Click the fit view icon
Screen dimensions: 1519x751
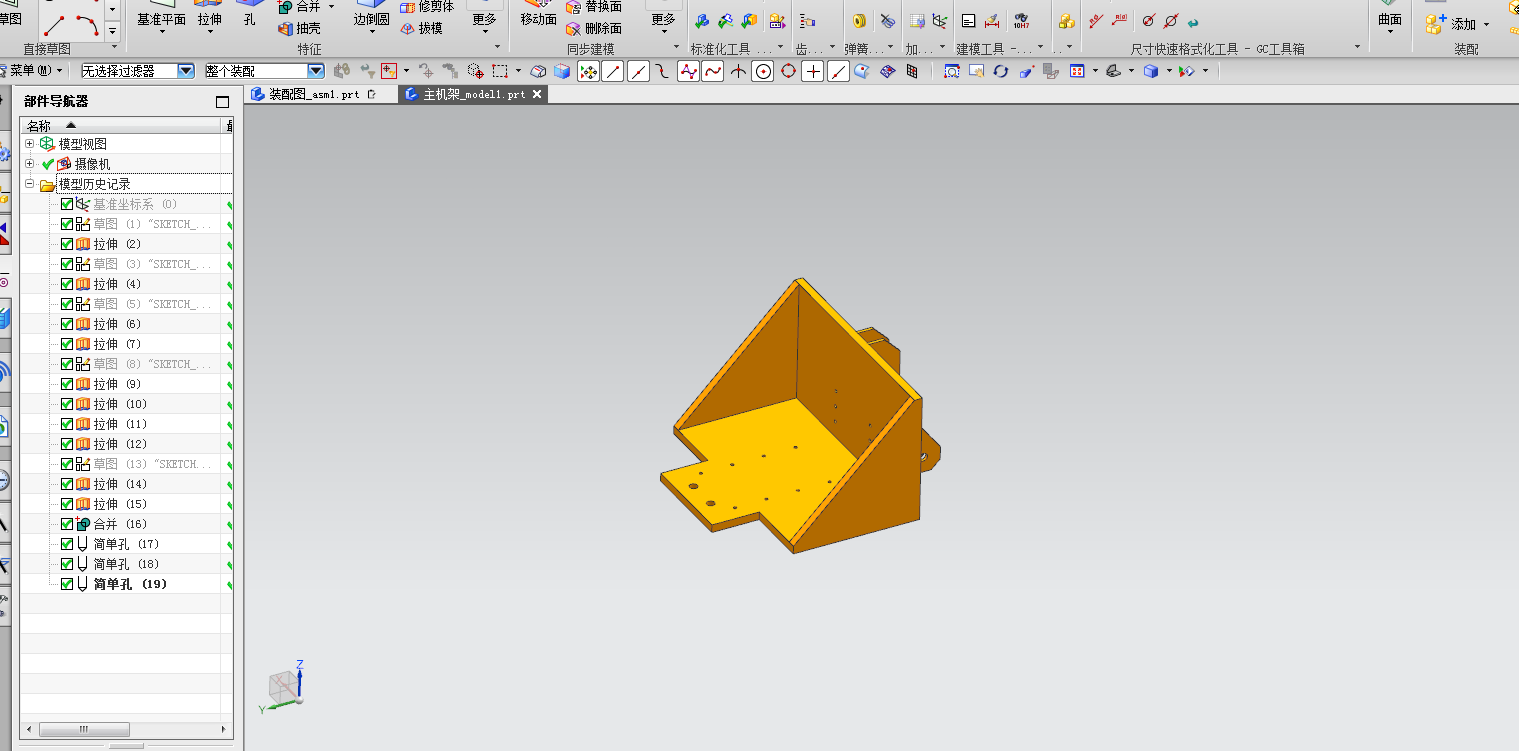coord(952,71)
